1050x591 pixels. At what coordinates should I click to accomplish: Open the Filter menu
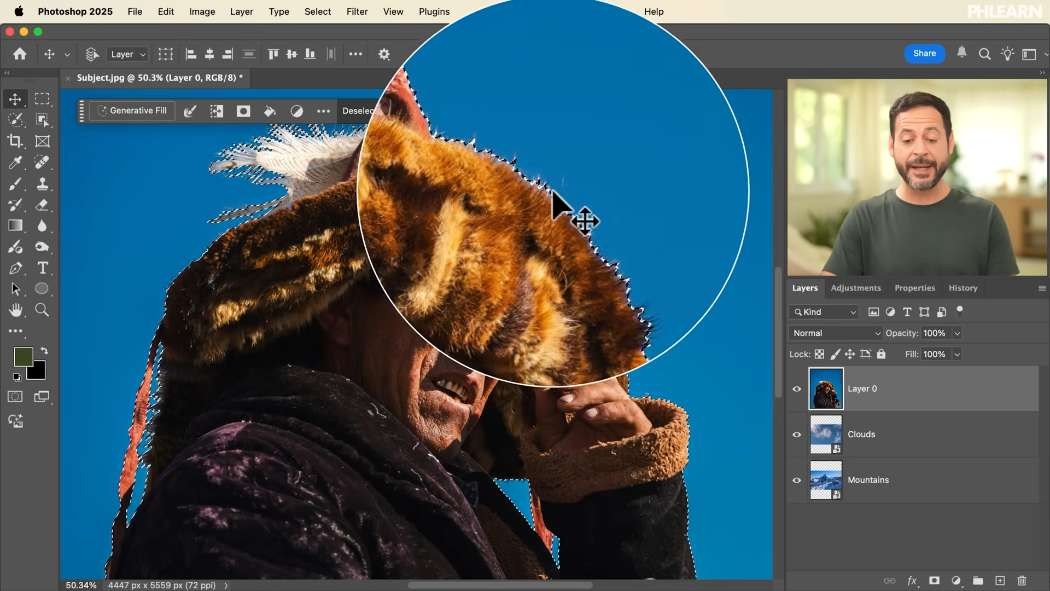[357, 11]
